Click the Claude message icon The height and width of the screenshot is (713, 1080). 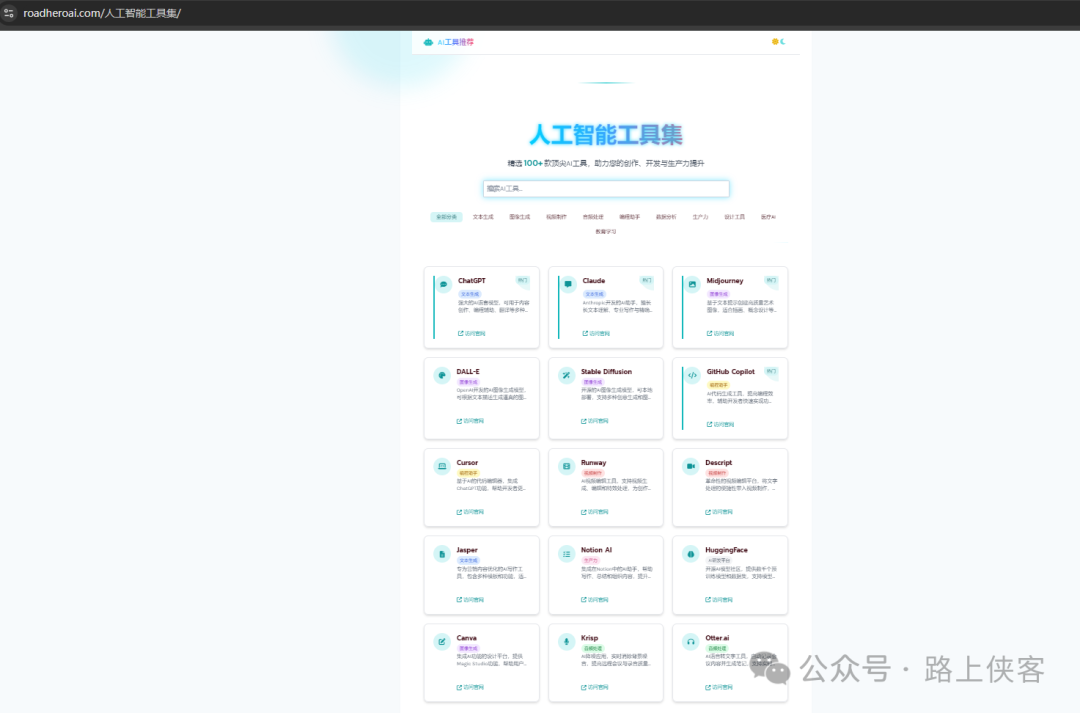point(568,284)
